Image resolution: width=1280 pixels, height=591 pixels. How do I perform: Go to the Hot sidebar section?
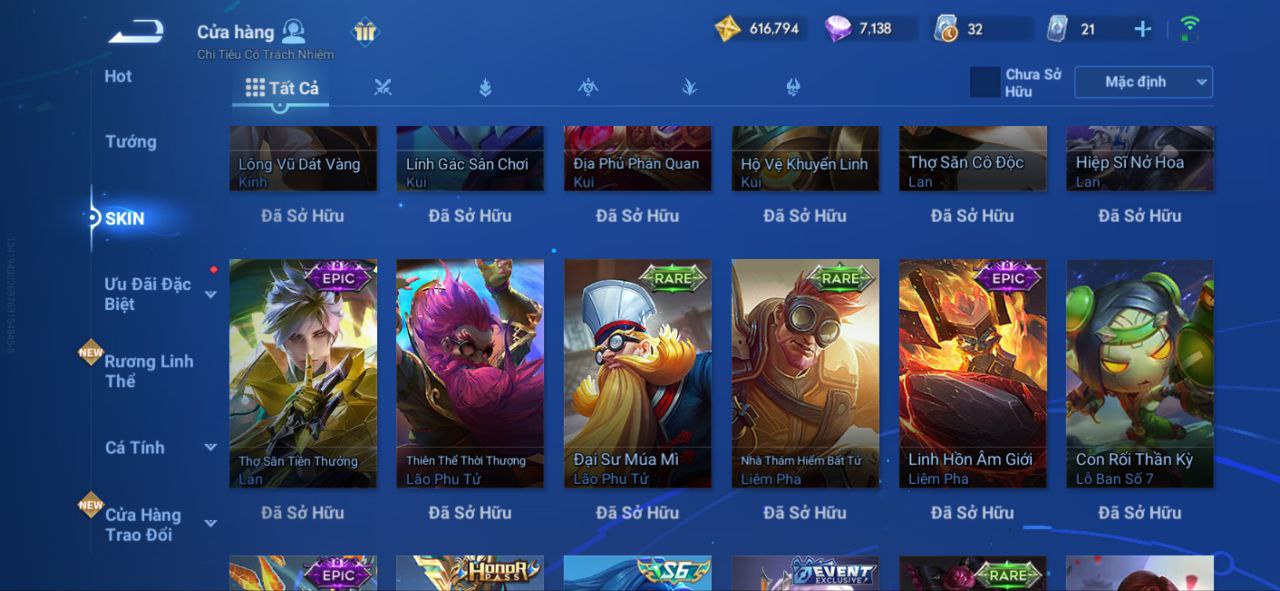(x=118, y=76)
